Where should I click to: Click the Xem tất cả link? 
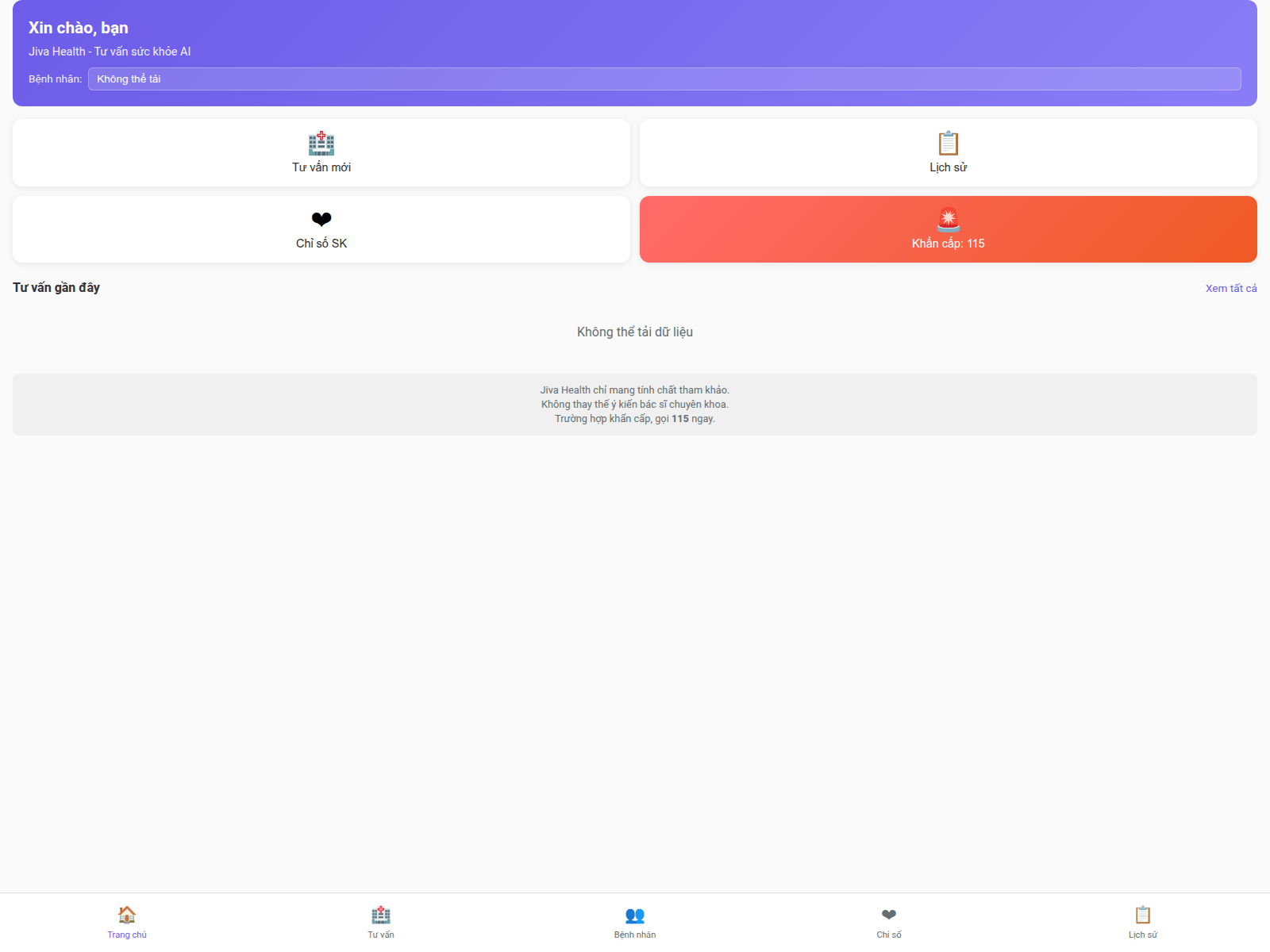point(1231,288)
